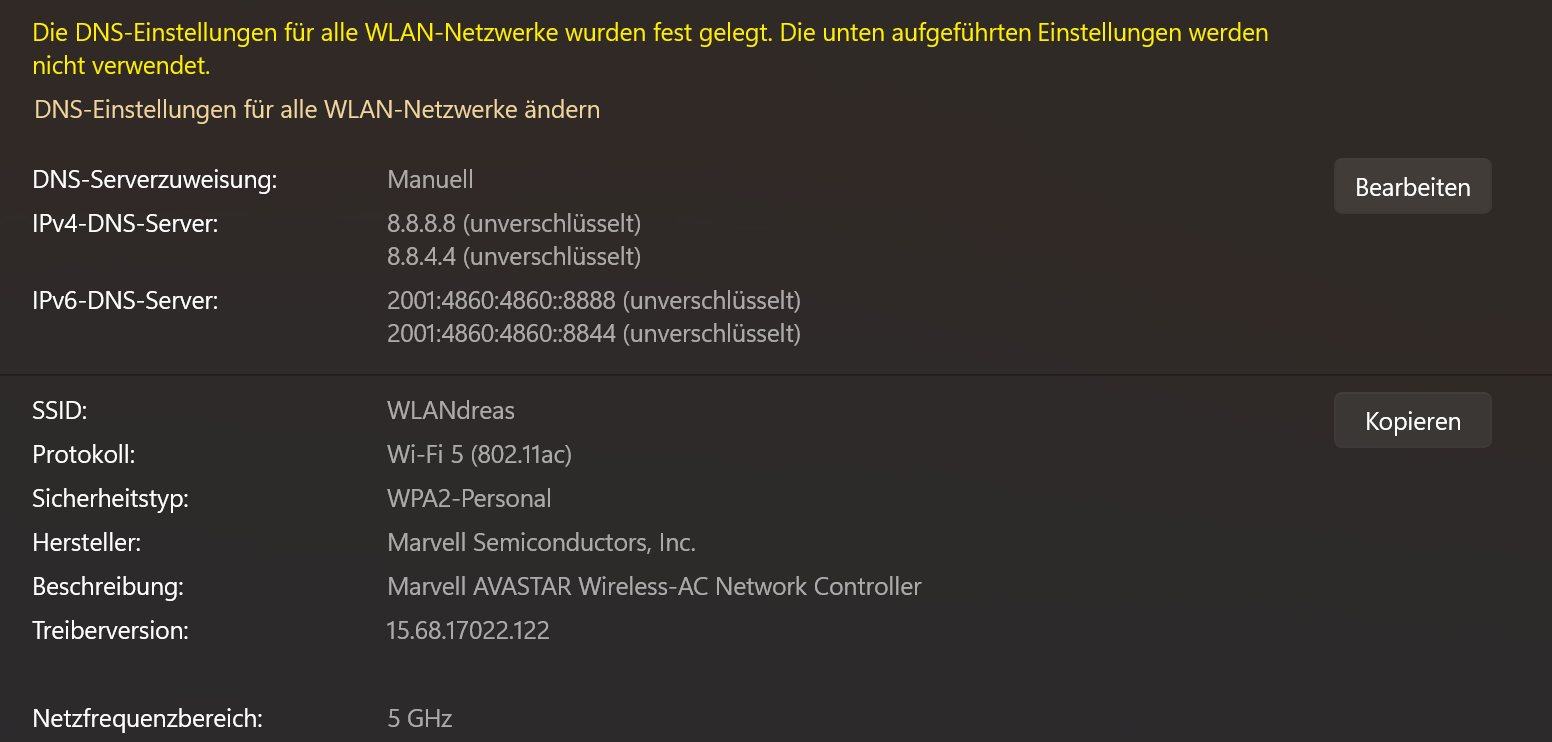
Task: Click the Marvell Semiconductors, Inc. manufacturer value
Action: [541, 542]
